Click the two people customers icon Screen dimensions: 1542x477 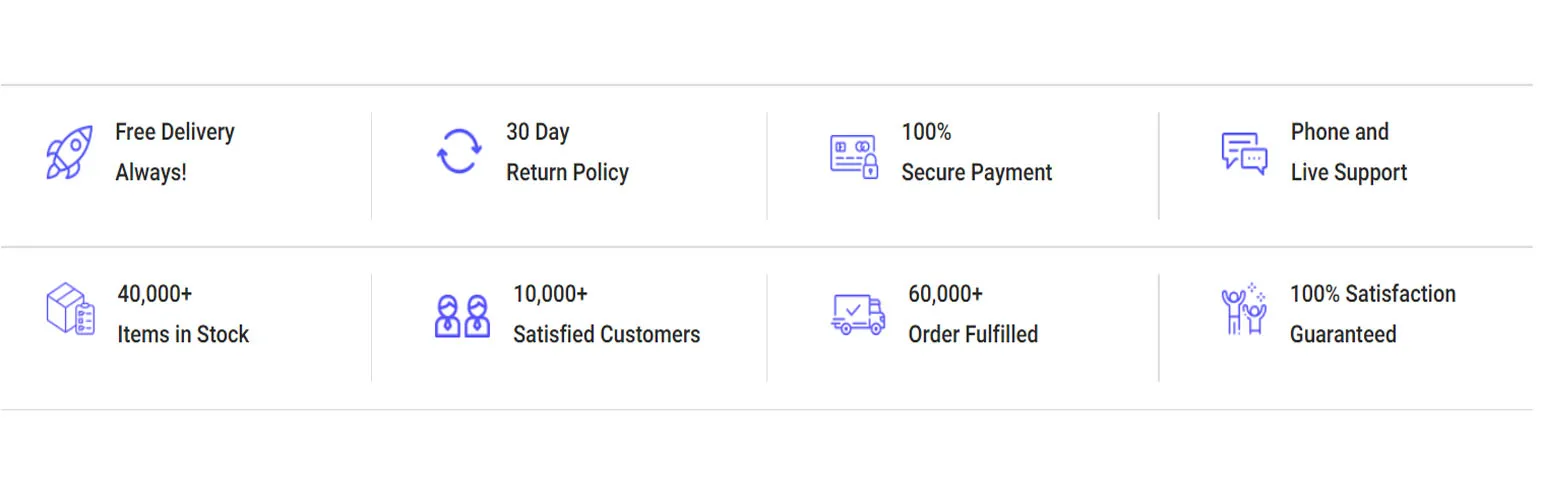pos(462,316)
